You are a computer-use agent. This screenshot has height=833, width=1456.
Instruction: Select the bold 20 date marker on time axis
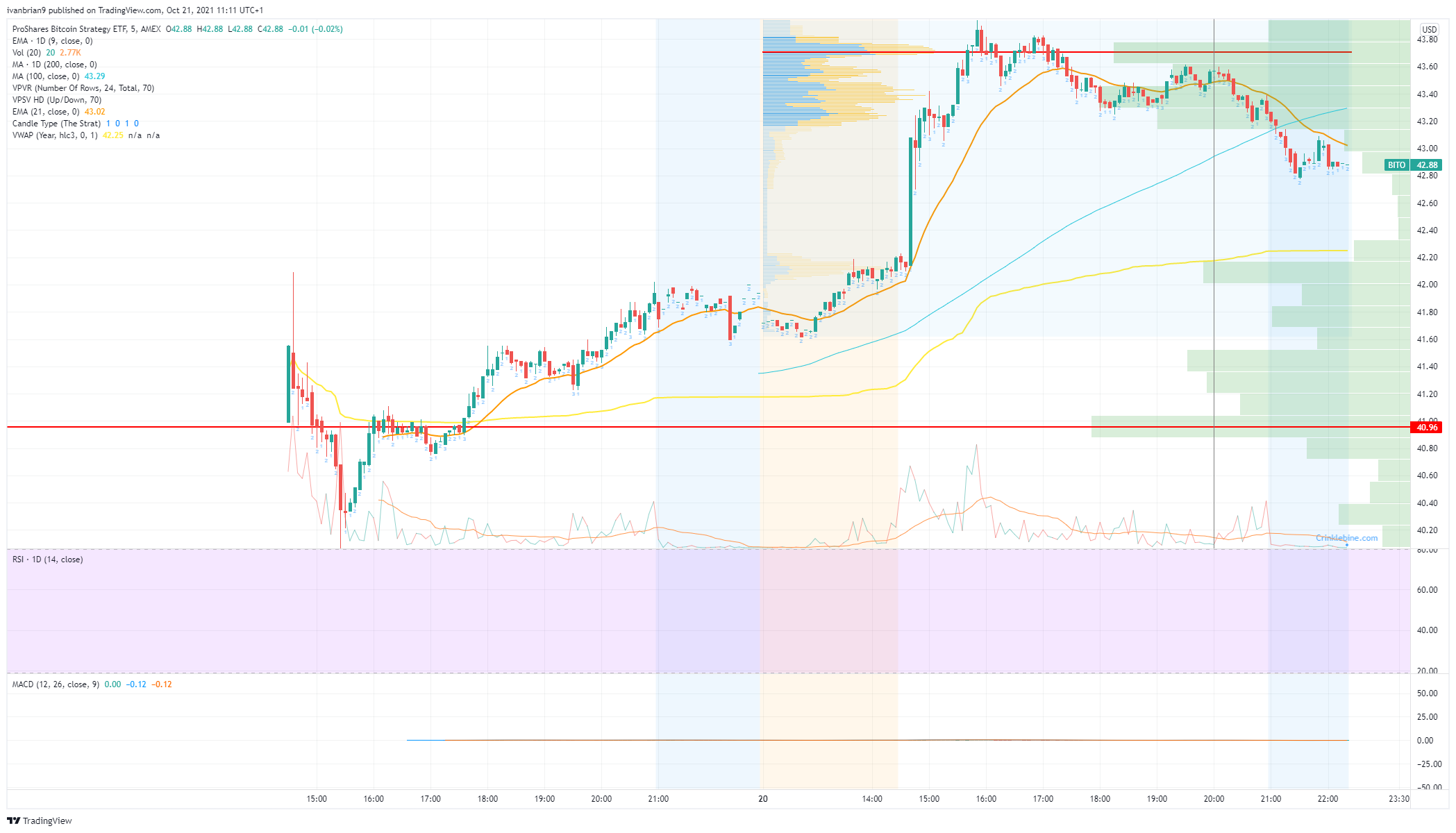(x=763, y=799)
